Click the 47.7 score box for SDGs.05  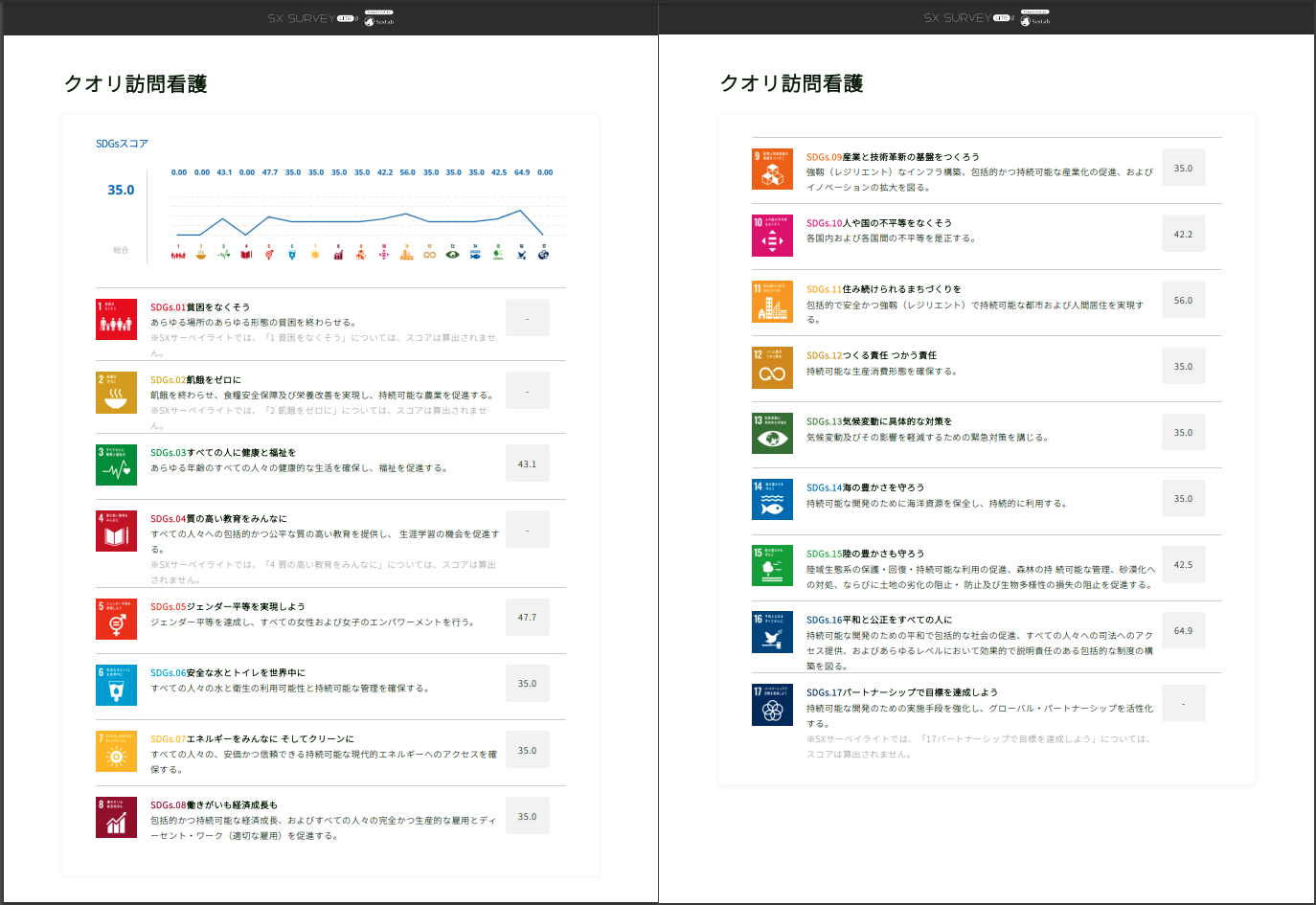click(x=527, y=618)
